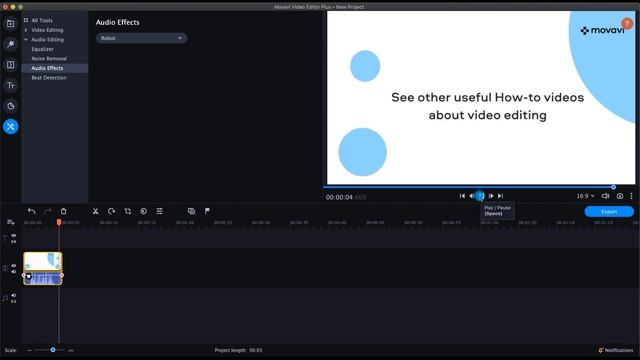Click the overlay picture-in-picture toolbar icon
The height and width of the screenshot is (360, 640).
click(191, 211)
